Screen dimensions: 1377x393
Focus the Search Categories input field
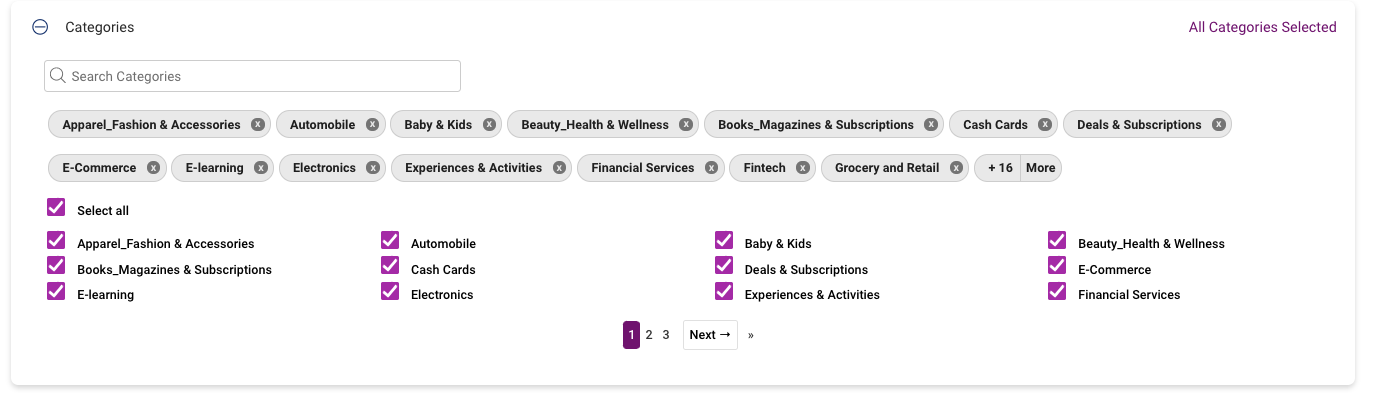click(252, 76)
